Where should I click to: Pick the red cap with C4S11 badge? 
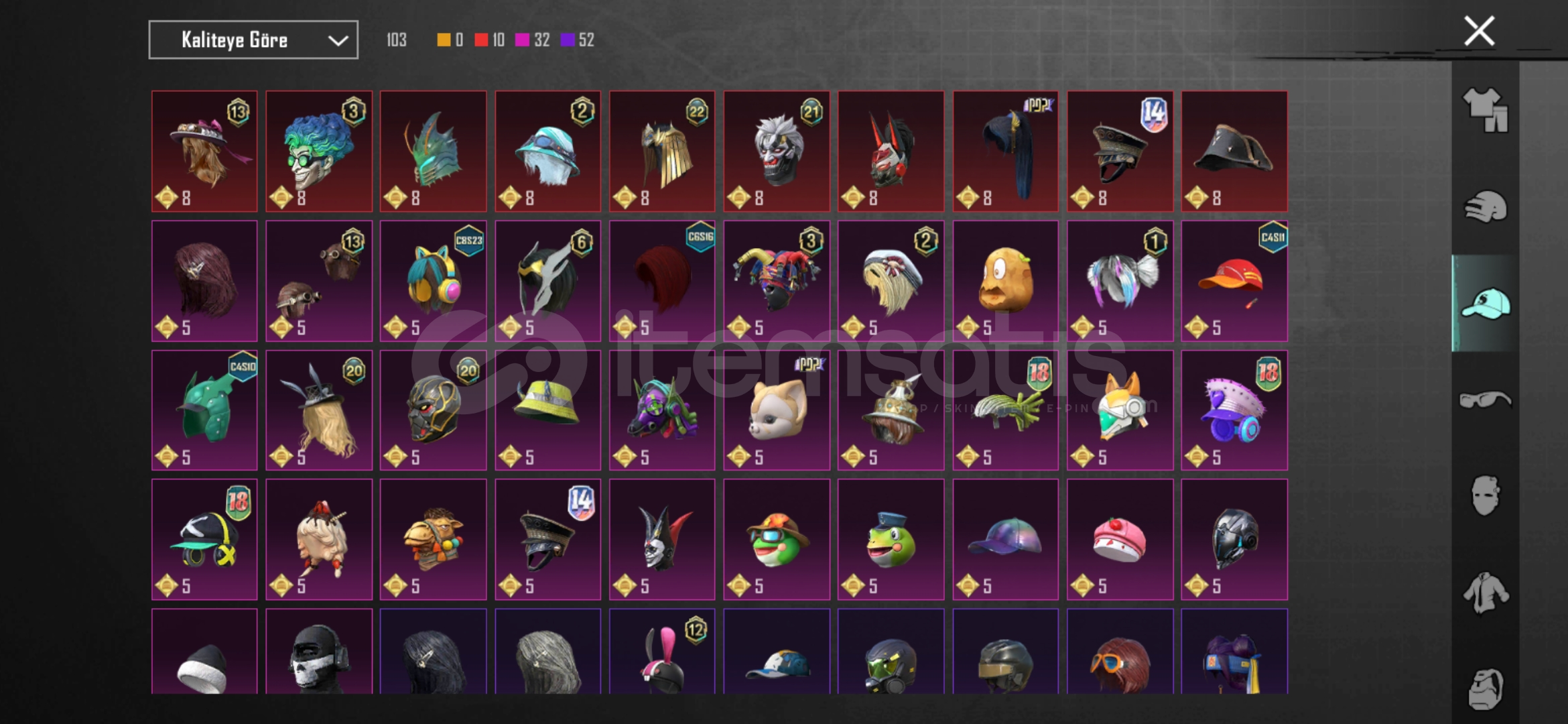[1234, 281]
